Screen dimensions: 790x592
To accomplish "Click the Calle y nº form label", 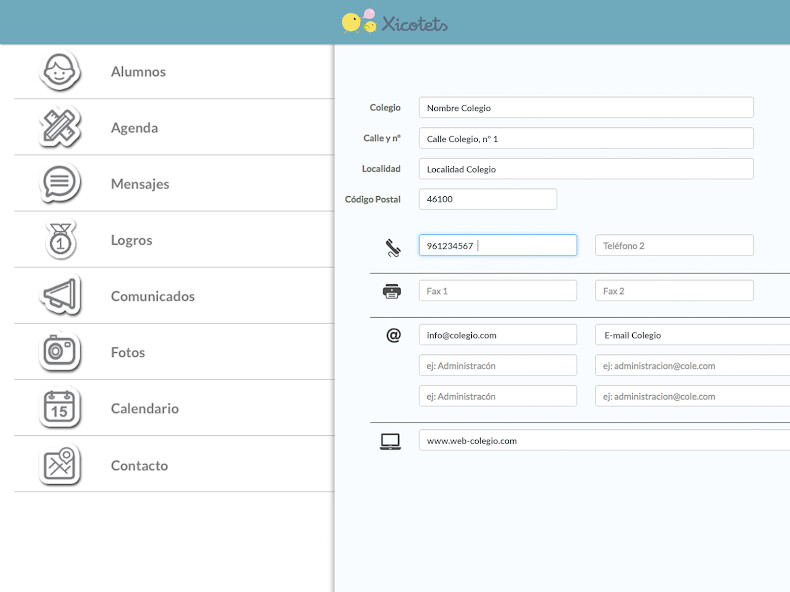I will click(382, 138).
